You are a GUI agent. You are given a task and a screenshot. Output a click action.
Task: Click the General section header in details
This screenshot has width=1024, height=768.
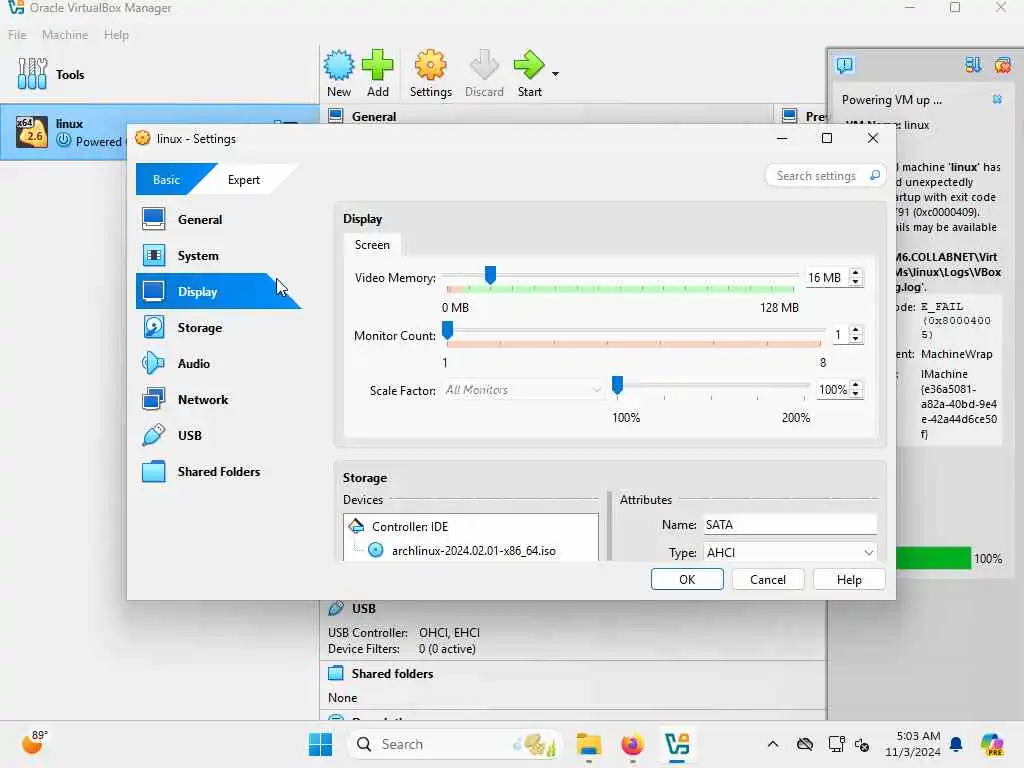[x=374, y=116]
